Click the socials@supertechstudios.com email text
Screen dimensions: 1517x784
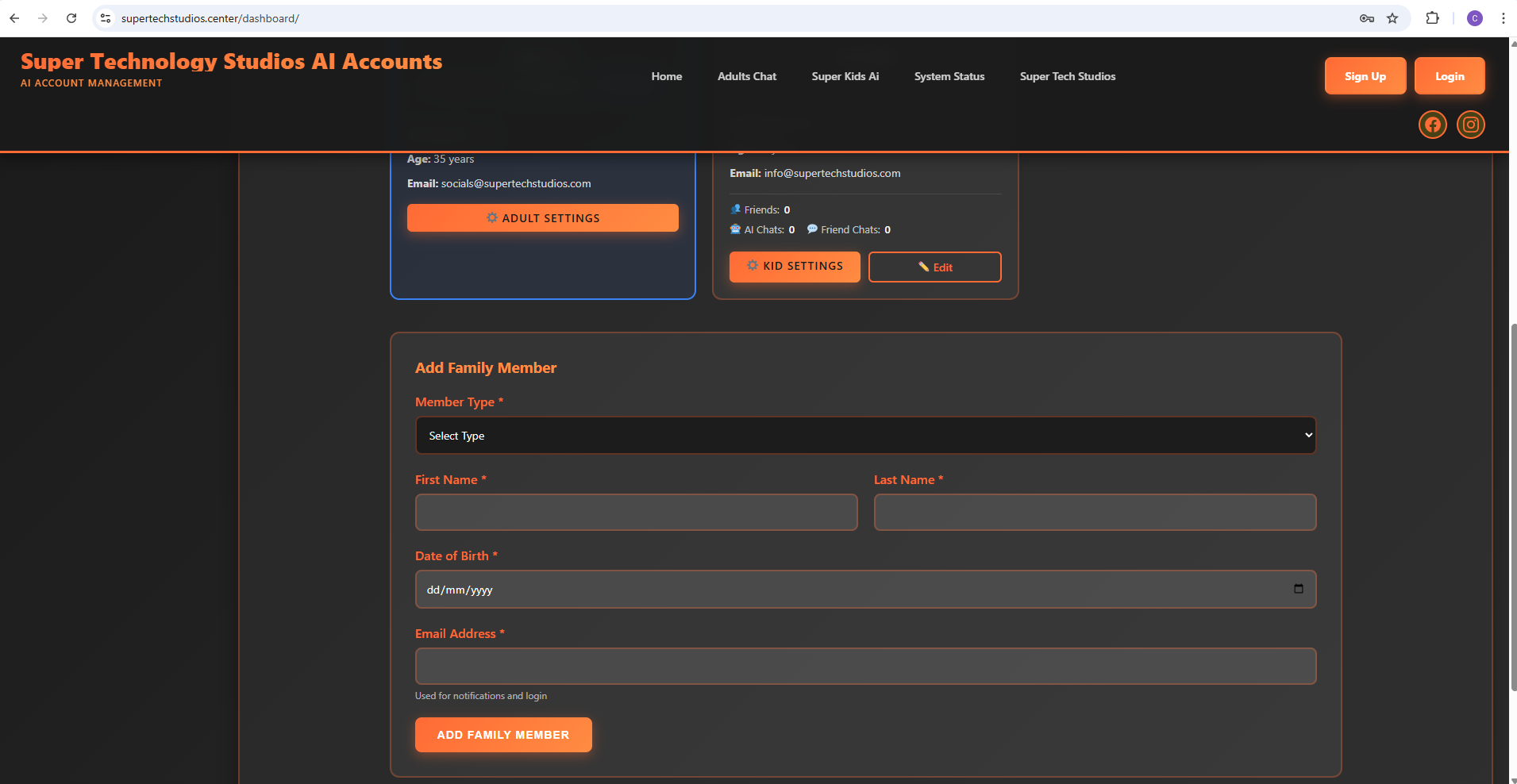point(516,183)
